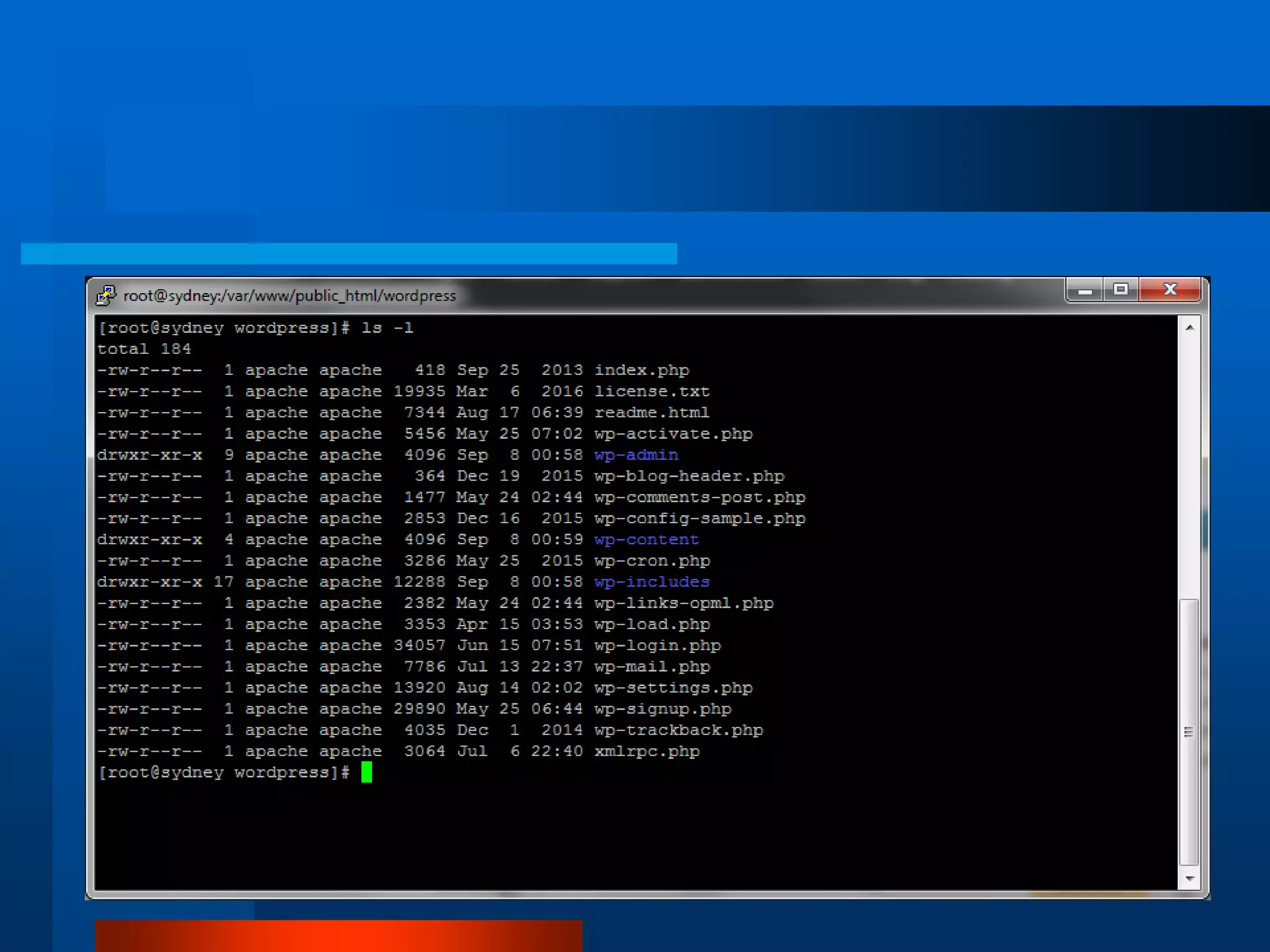The width and height of the screenshot is (1270, 952).
Task: Click the scrollbar down arrow
Action: 1189,879
